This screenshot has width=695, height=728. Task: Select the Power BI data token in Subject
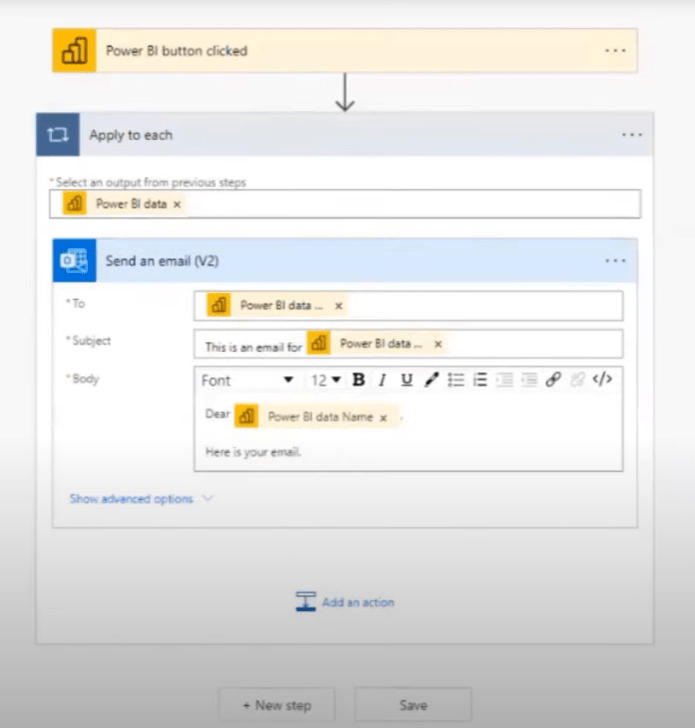point(375,344)
